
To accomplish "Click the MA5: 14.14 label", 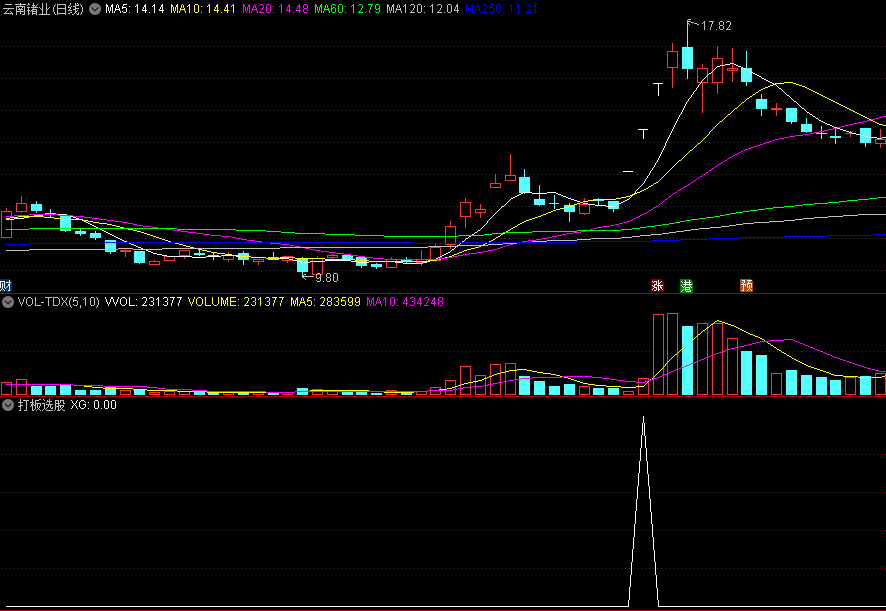I will click(134, 9).
